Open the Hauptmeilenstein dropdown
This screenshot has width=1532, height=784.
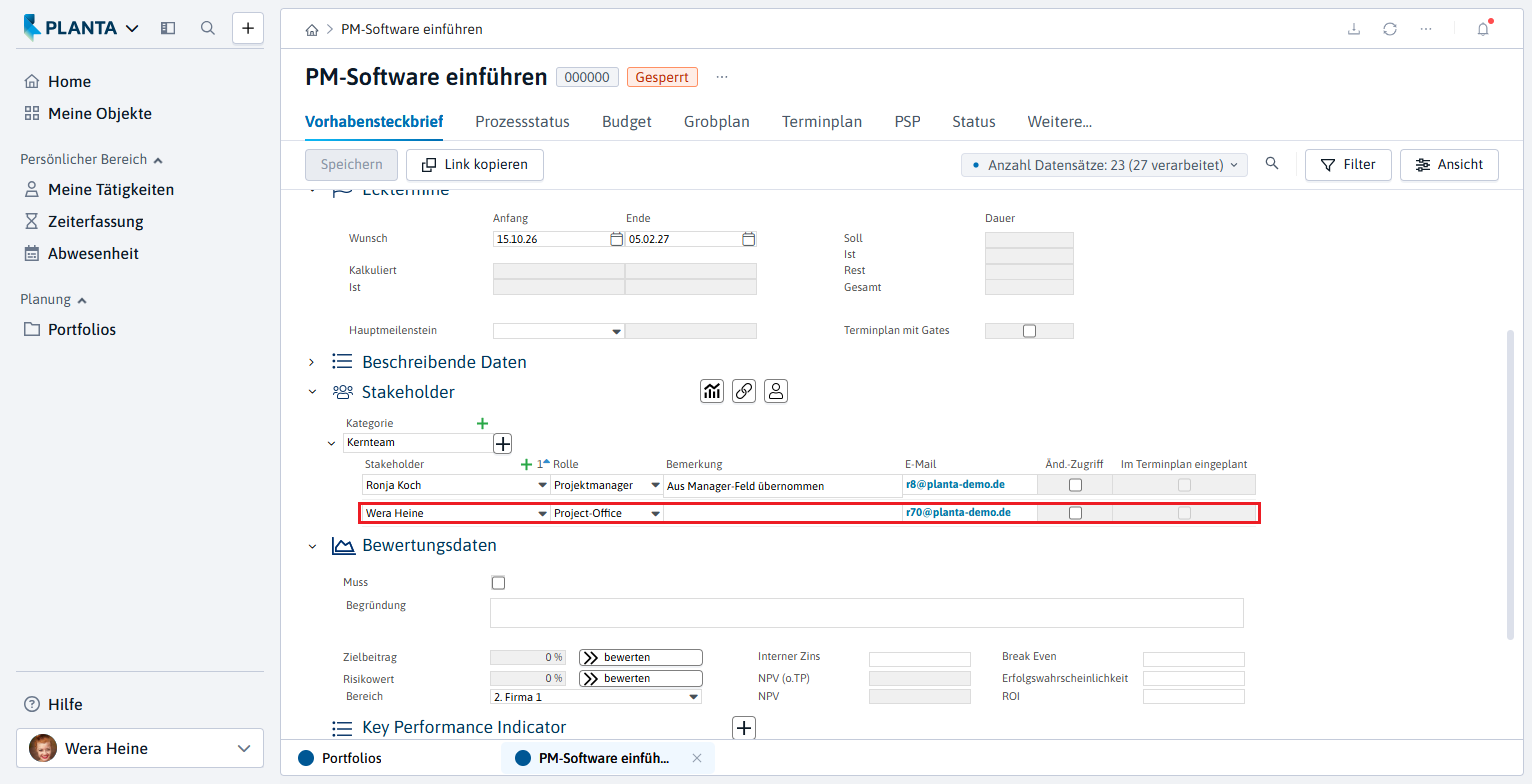click(616, 332)
